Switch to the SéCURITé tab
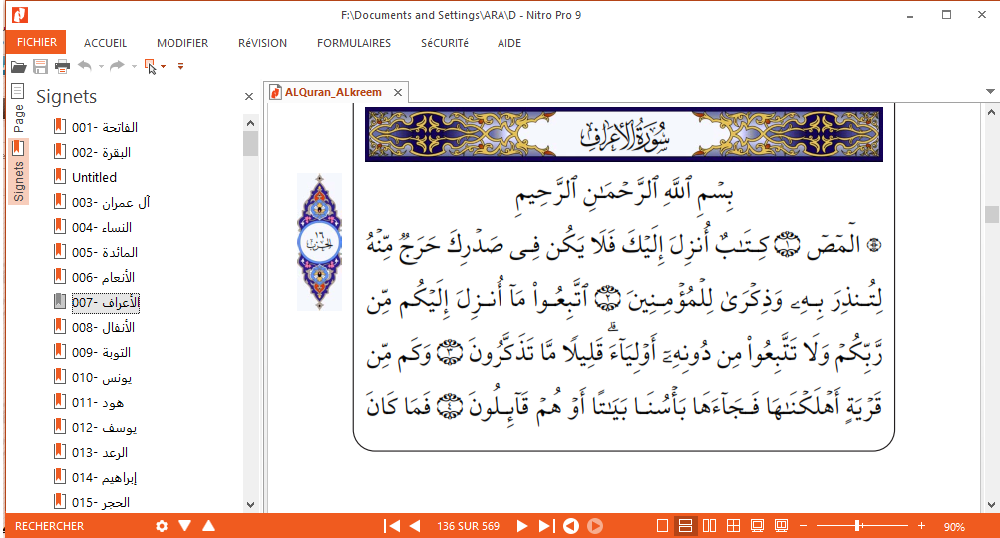This screenshot has width=1000, height=538. [x=445, y=43]
